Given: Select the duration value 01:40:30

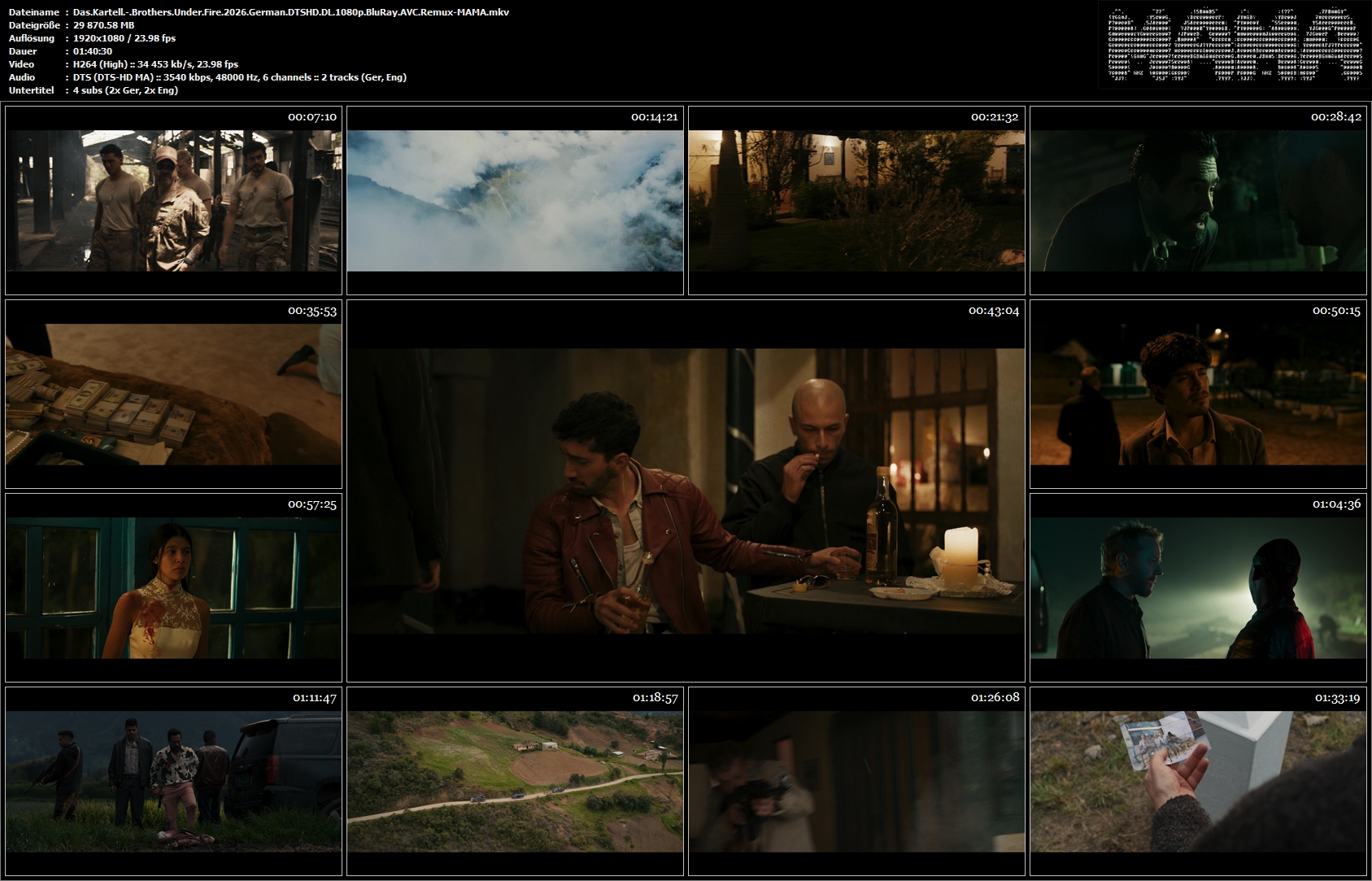Looking at the screenshot, I should (x=93, y=51).
